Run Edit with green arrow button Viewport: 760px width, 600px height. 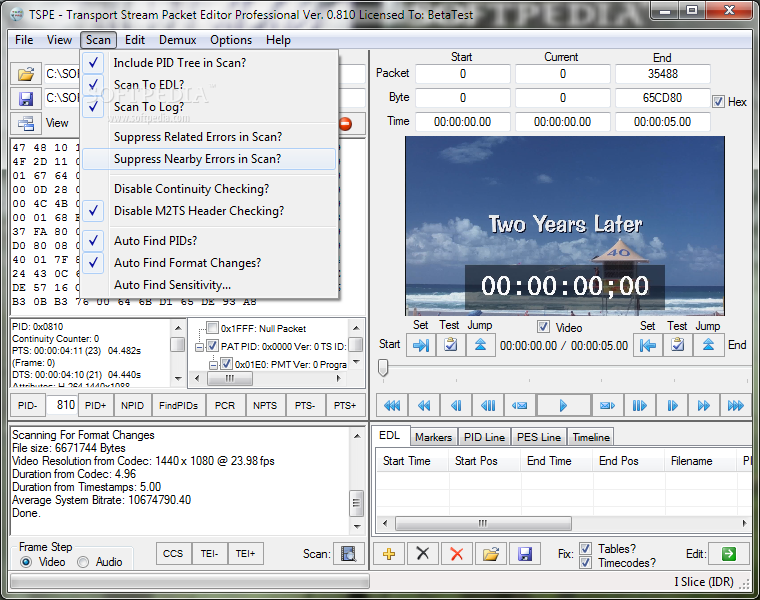(x=729, y=553)
